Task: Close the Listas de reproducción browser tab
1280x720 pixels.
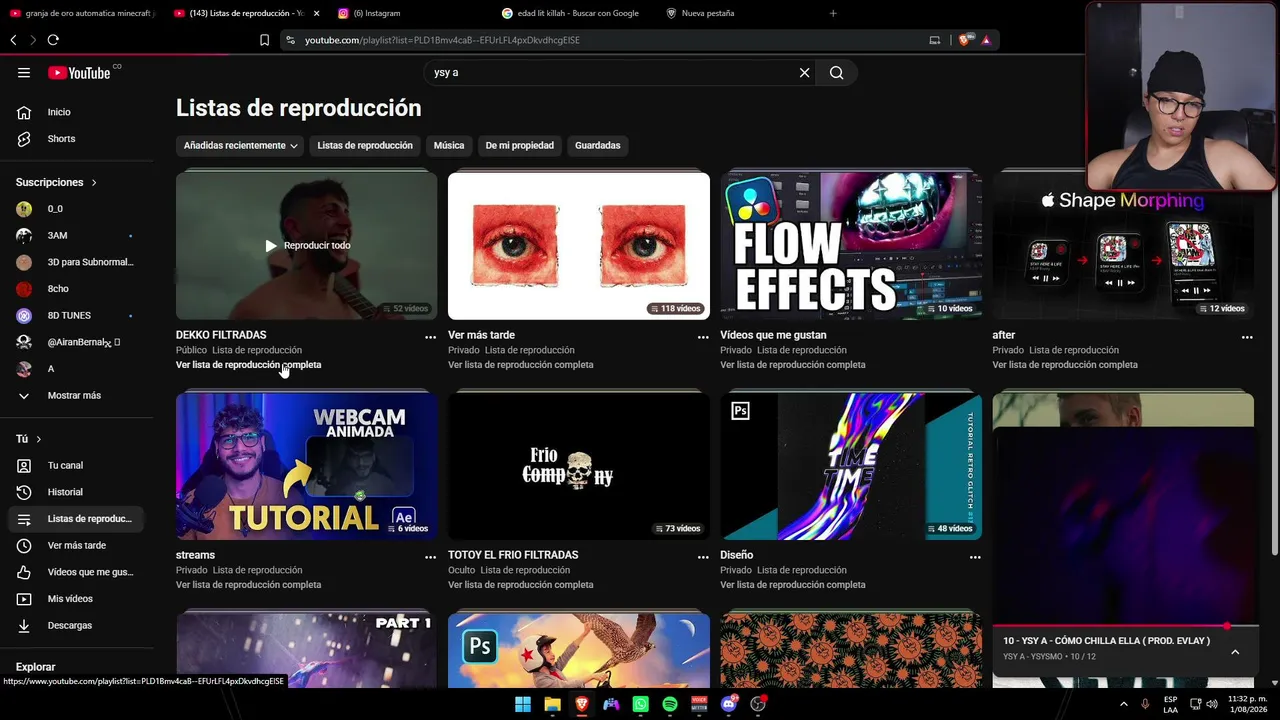Action: click(316, 13)
